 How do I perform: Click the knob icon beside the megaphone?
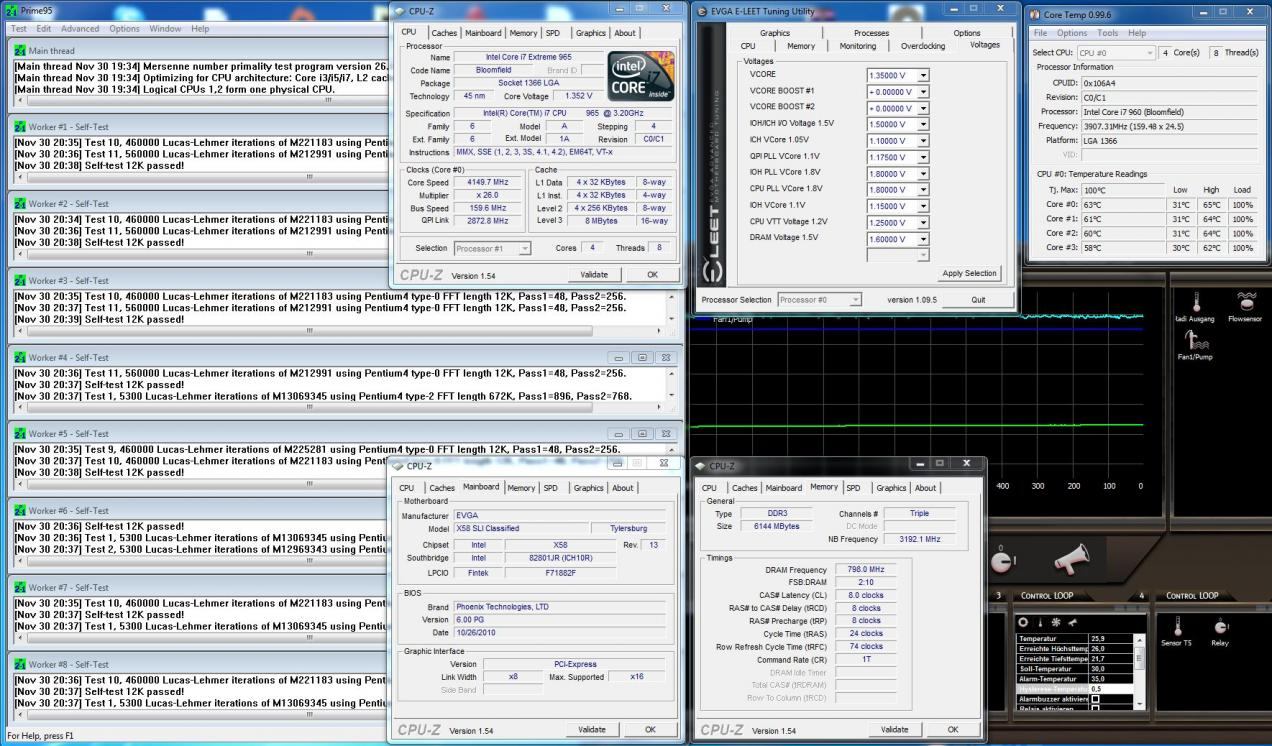[1005, 562]
